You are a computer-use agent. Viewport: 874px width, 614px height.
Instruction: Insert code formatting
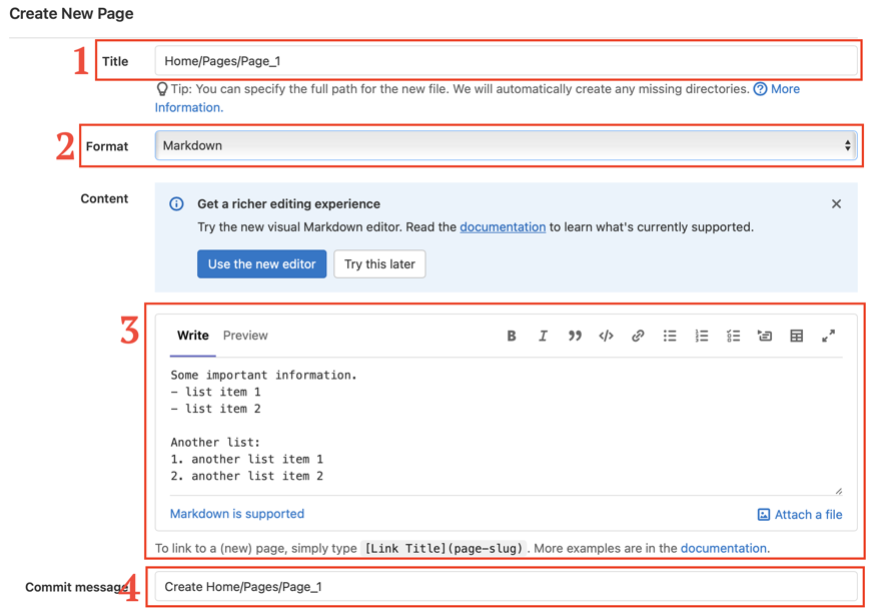[606, 336]
